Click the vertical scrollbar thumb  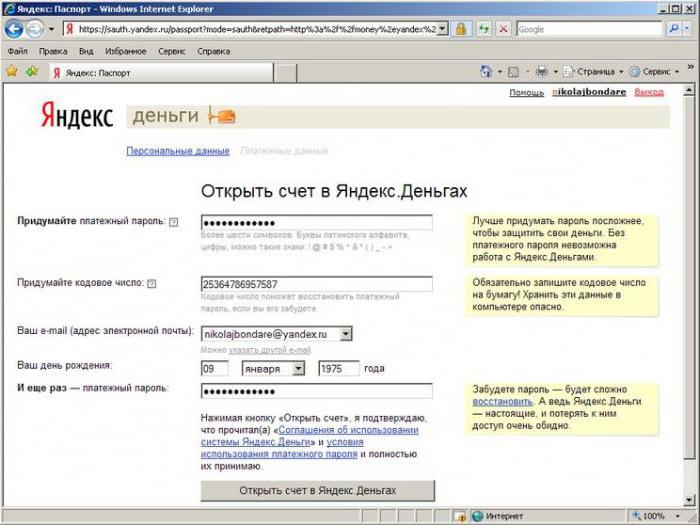pyautogui.click(x=689, y=278)
